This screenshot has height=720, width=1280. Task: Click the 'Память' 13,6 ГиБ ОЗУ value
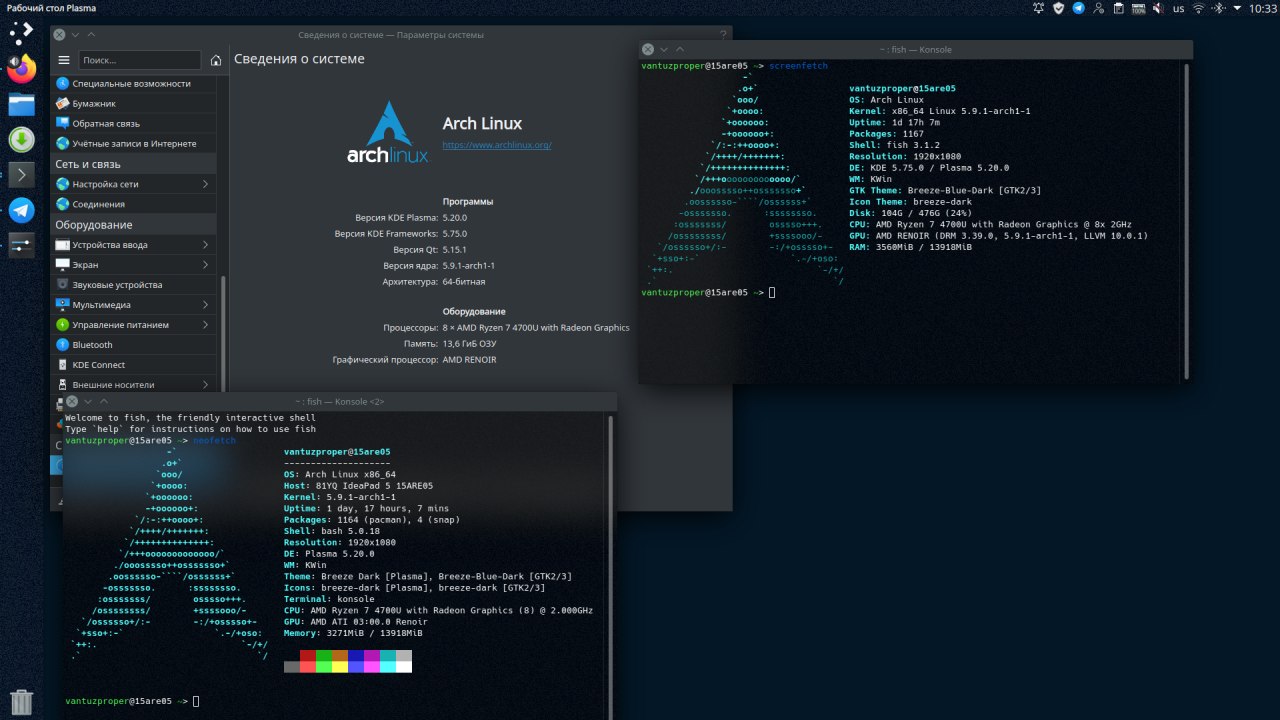tap(469, 343)
